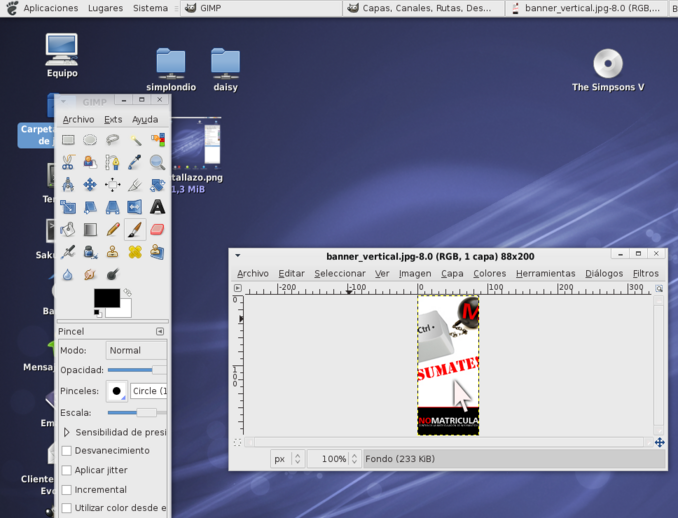Viewport: 678px width, 518px height.
Task: Select the Flip tool
Action: point(135,207)
